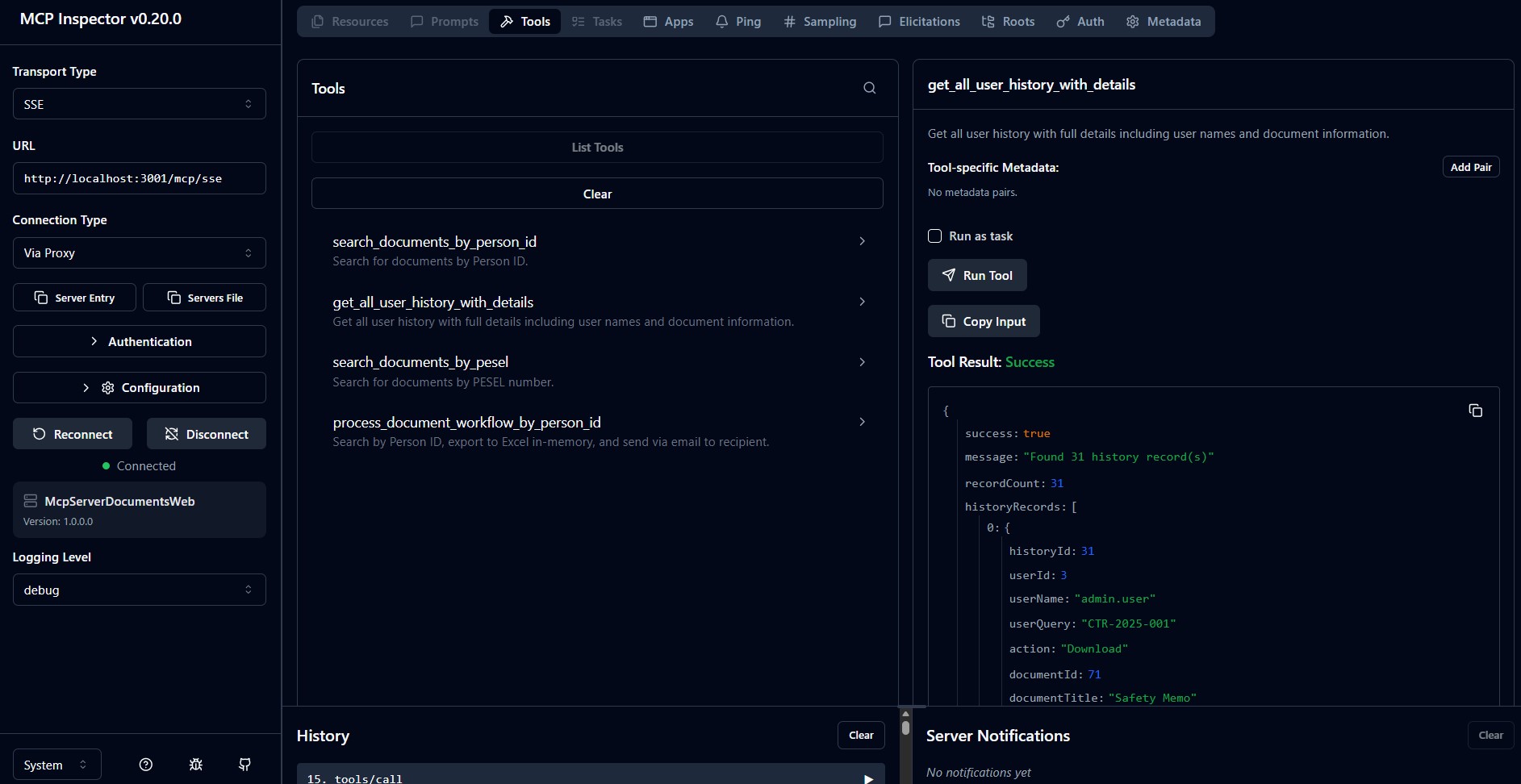Open the Transport Type SSE dropdown
The image size is (1521, 784).
pyautogui.click(x=139, y=104)
